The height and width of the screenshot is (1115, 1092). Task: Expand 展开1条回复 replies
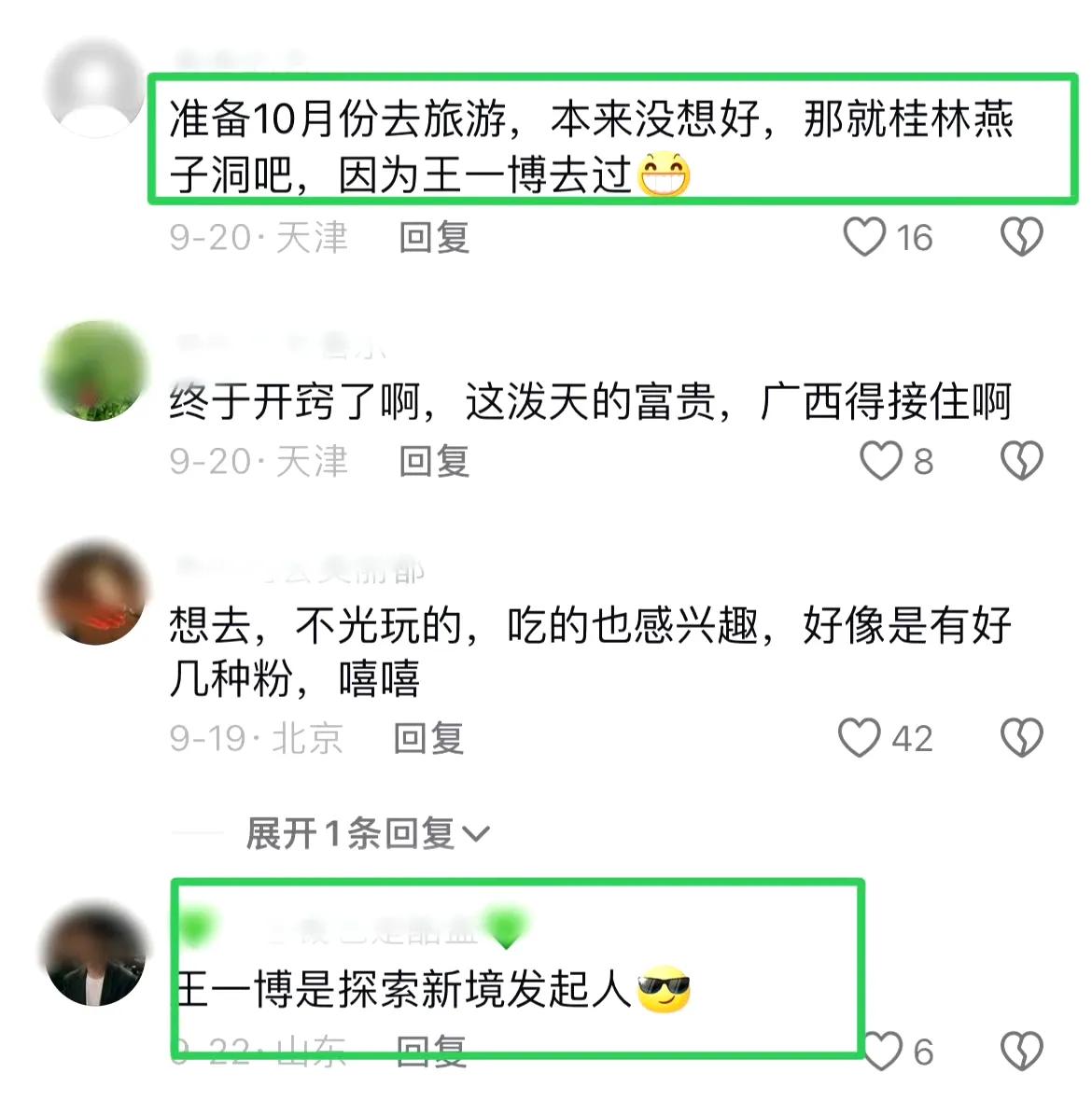tap(367, 833)
